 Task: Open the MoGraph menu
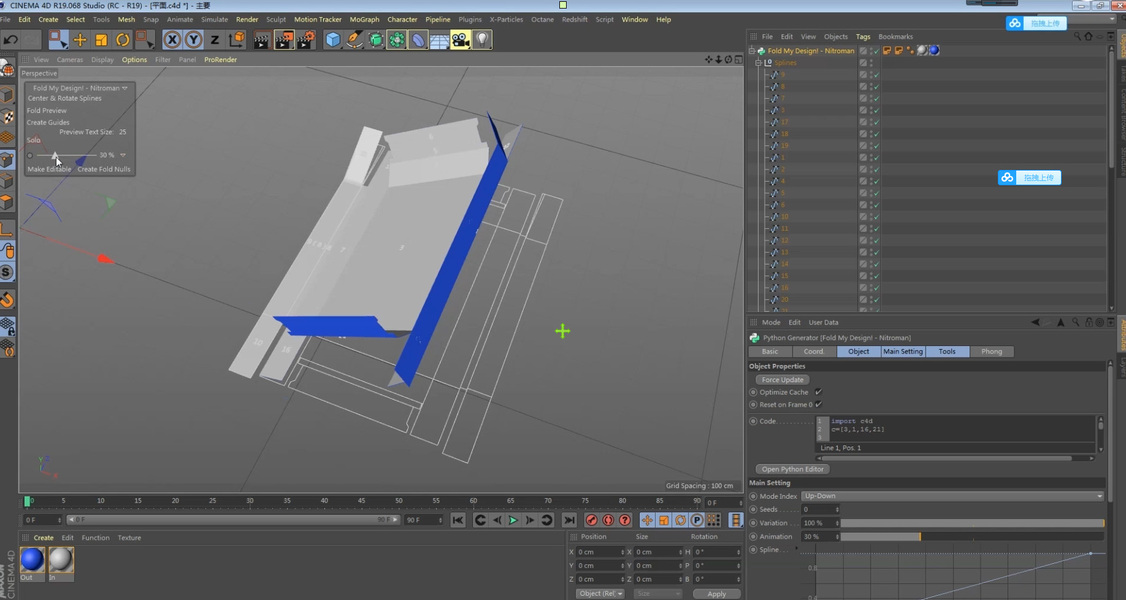pyautogui.click(x=364, y=19)
